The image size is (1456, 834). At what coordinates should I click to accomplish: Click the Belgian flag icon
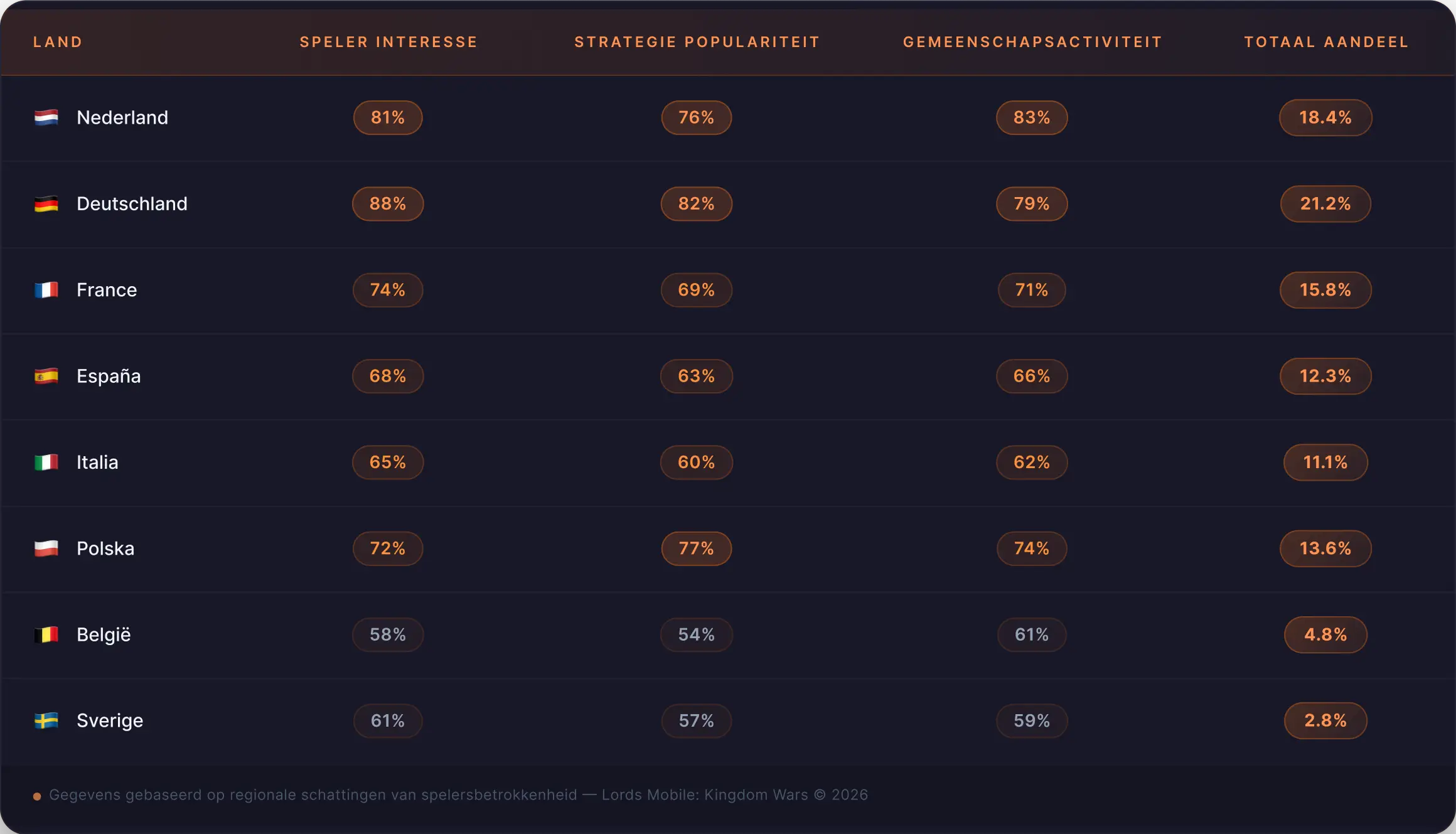click(x=46, y=634)
